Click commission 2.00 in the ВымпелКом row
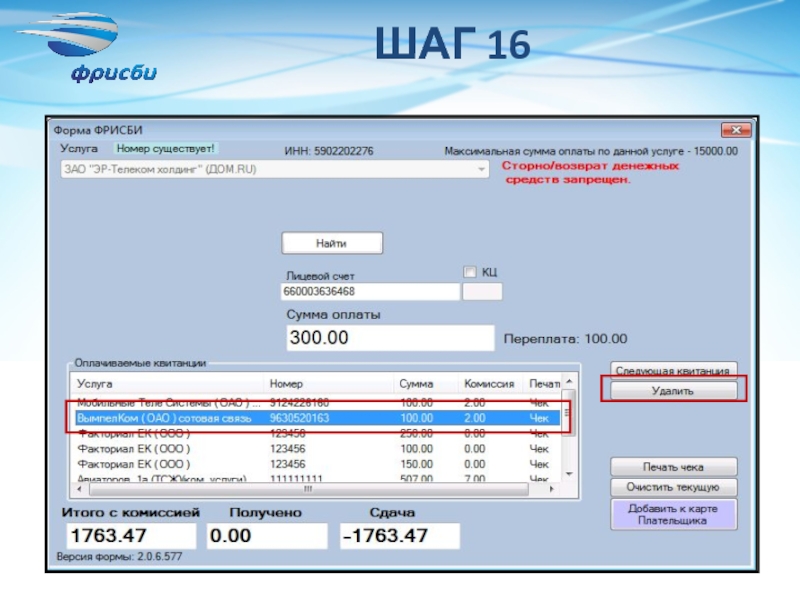This screenshot has height=600, width=800. (474, 418)
